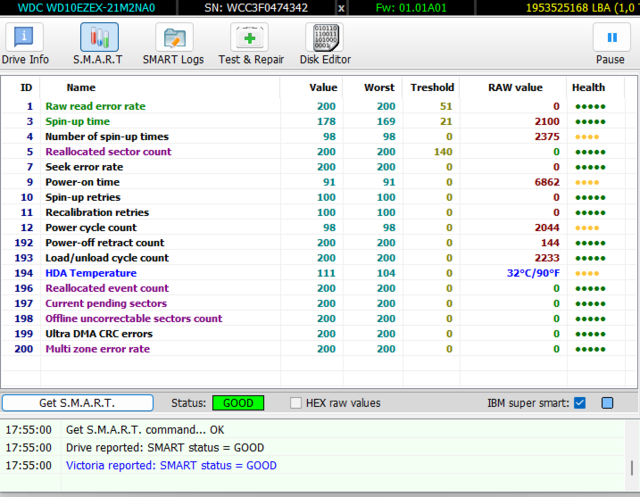Open the Drive Info panel icon
Screen dimensions: 640x497
tap(24, 37)
